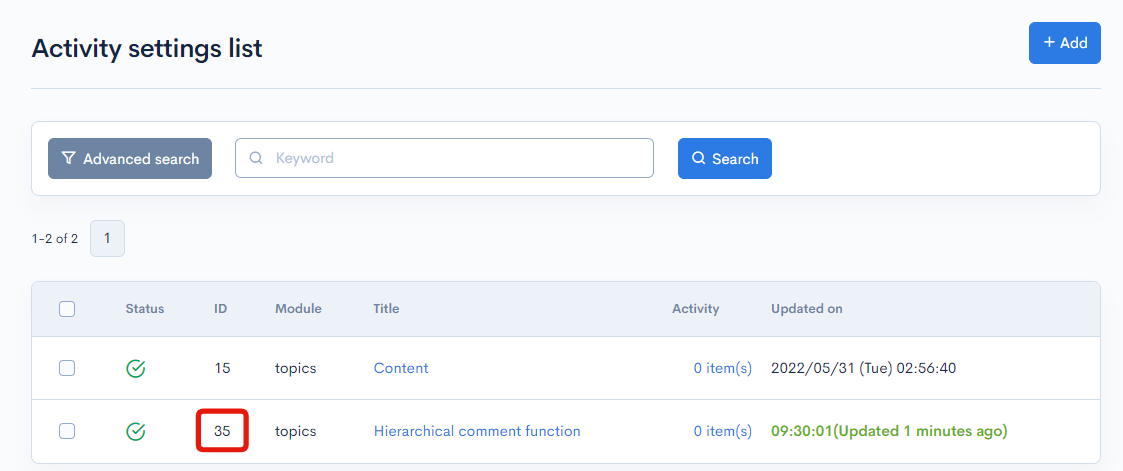
Task: Sort by the ID column header
Action: pyautogui.click(x=221, y=309)
